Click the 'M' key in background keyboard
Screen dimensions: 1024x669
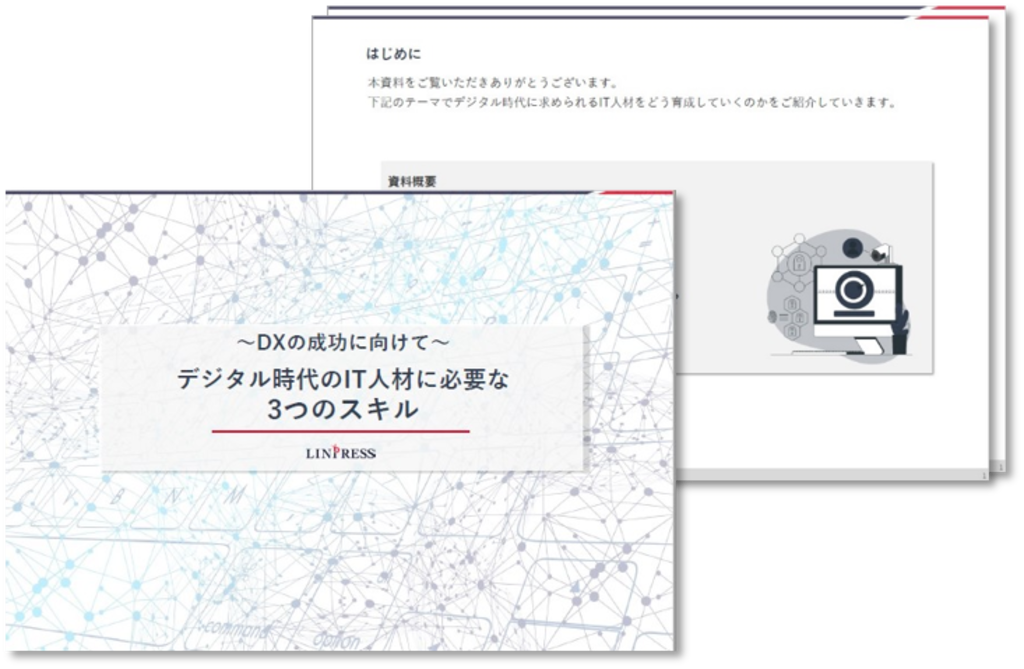(x=232, y=495)
